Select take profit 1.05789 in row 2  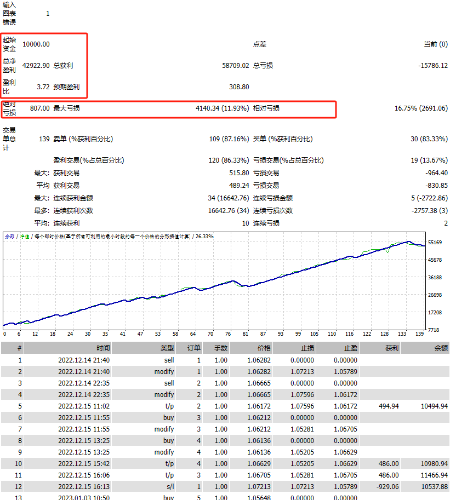coord(345,371)
